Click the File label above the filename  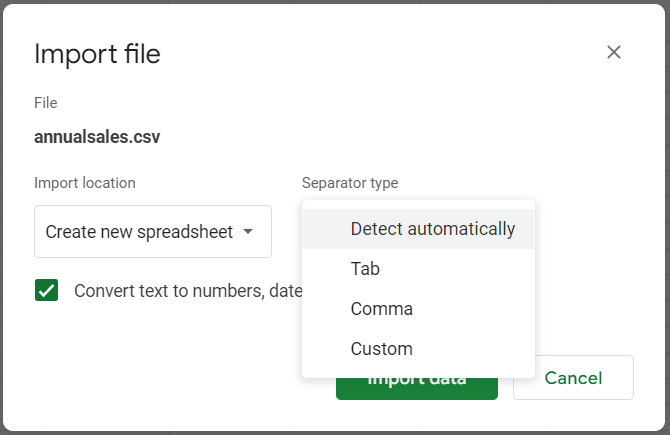(x=46, y=103)
